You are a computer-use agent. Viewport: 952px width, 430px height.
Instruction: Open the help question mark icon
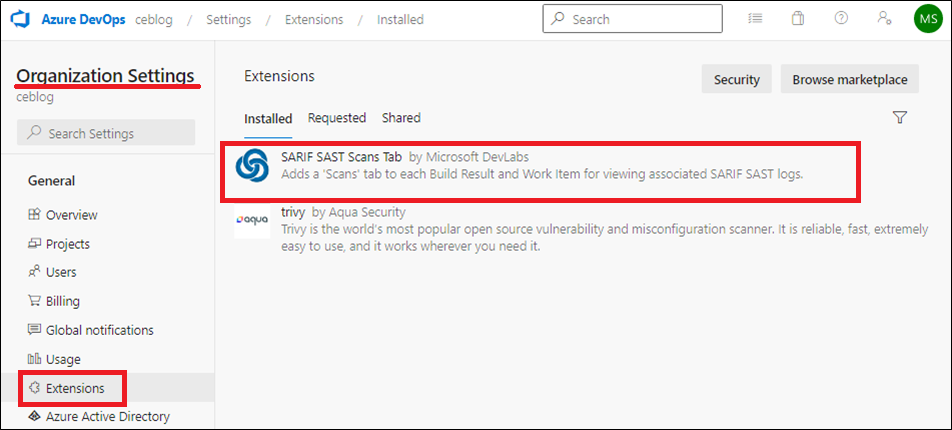point(841,19)
